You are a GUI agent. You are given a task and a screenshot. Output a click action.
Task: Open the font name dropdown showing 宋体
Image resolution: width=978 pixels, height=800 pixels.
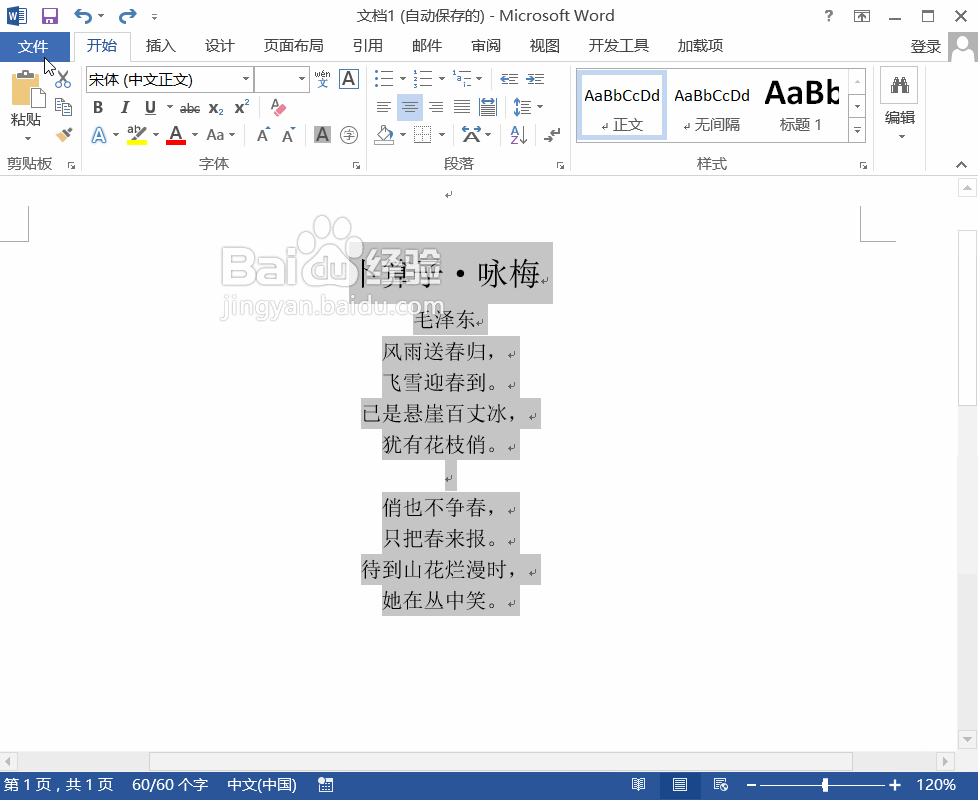[x=246, y=79]
